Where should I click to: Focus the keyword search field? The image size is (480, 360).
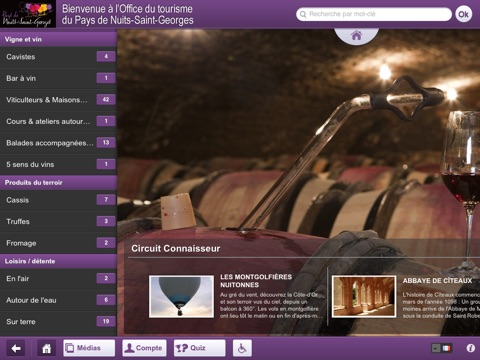(374, 14)
